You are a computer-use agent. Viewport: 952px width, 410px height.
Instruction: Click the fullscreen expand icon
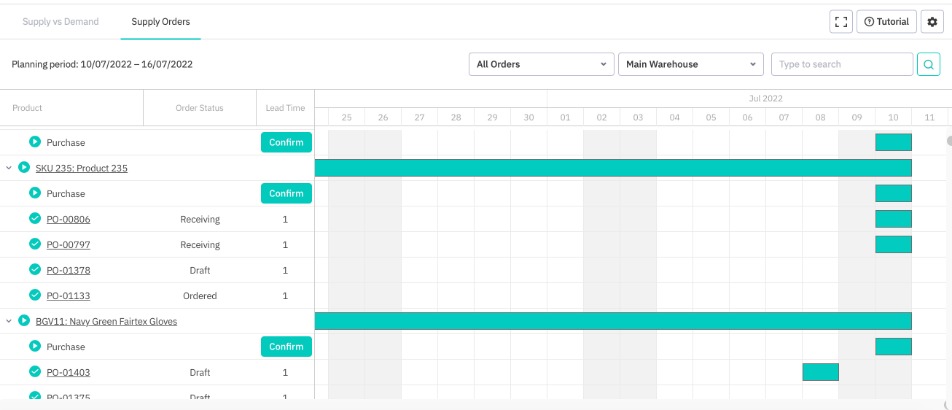(x=840, y=22)
